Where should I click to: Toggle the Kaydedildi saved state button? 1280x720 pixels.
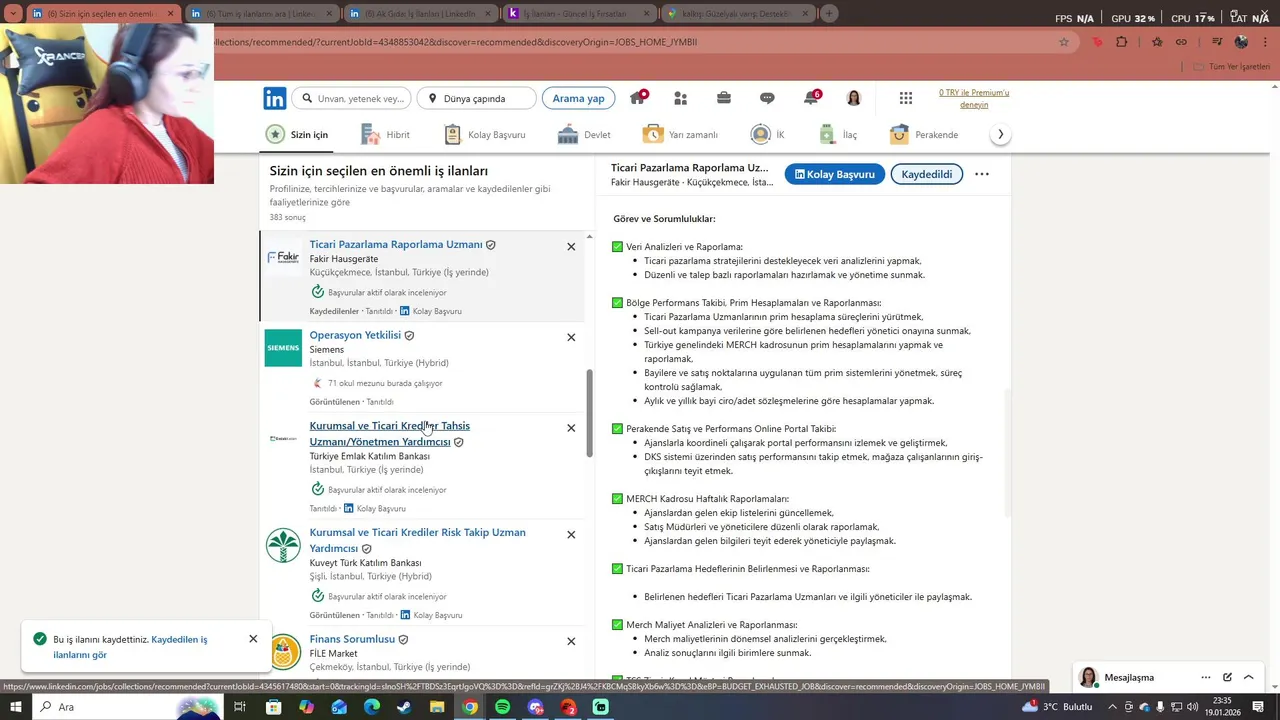(x=927, y=174)
